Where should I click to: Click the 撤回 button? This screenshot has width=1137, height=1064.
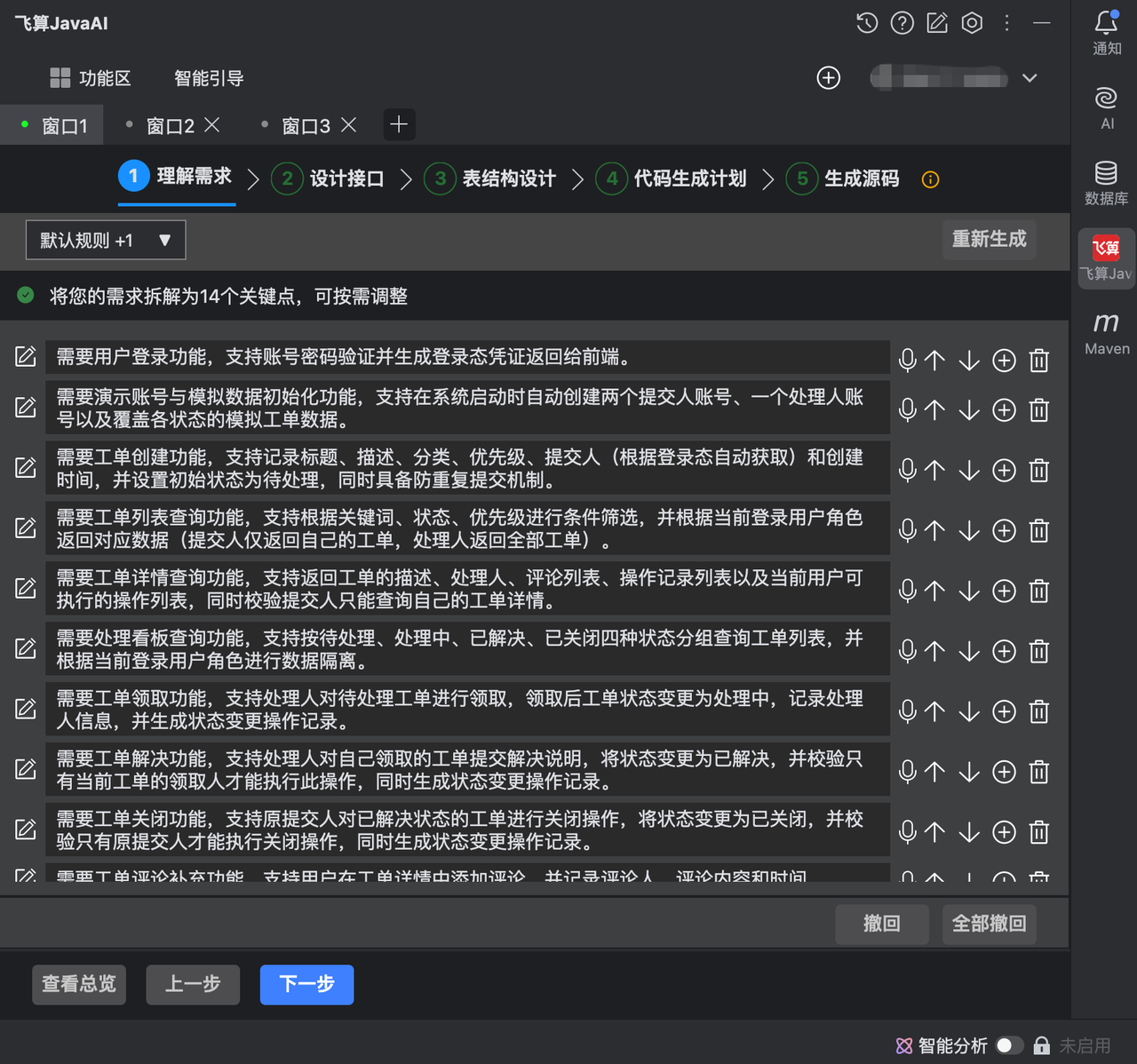[882, 925]
